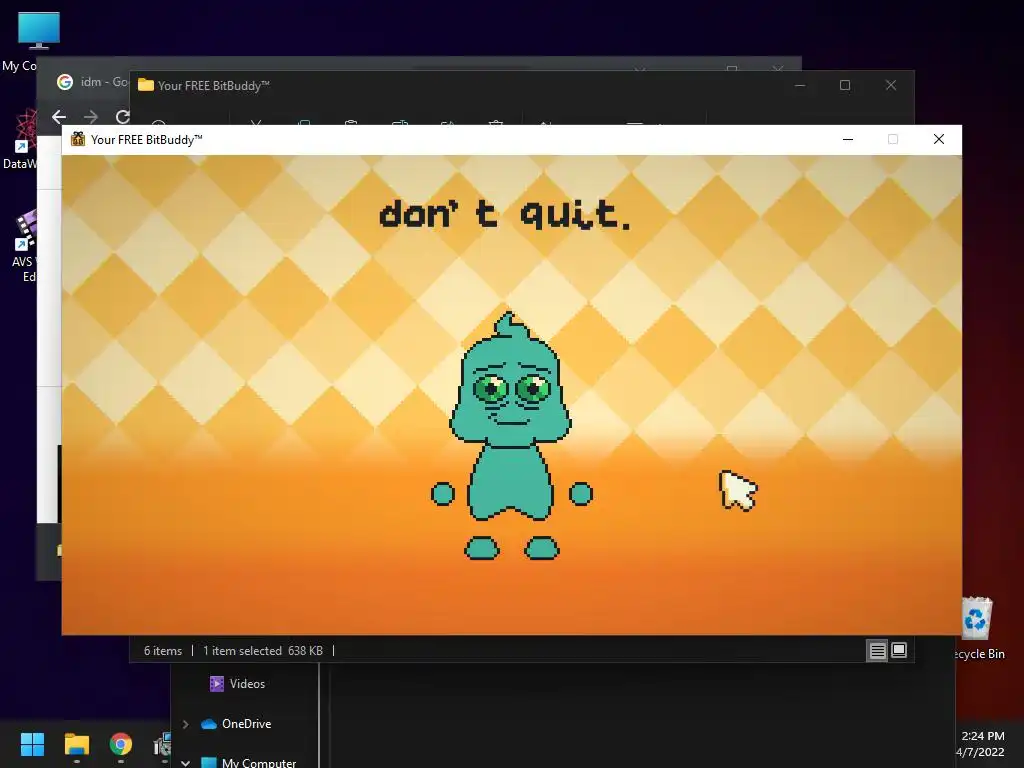Switch to the "idm - Go" Chrome tab
This screenshot has width=1024, height=768.
(x=91, y=82)
